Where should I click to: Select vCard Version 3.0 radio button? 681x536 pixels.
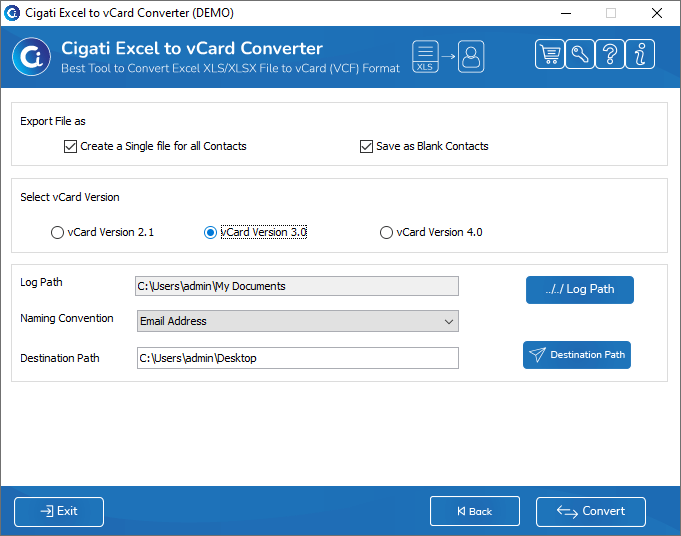pyautogui.click(x=210, y=232)
